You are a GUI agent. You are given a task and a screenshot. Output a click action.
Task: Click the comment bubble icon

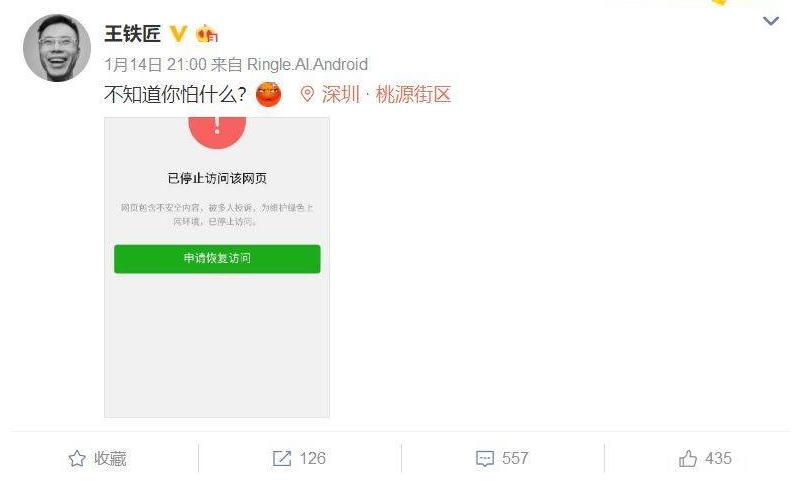485,459
